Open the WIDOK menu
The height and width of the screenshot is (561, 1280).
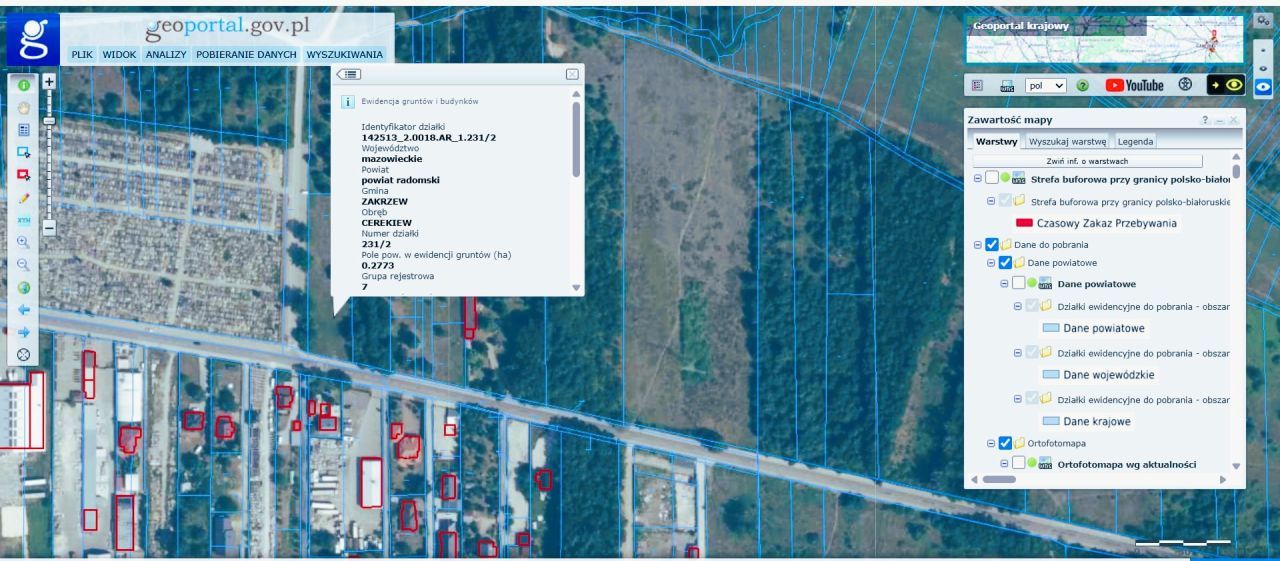119,54
